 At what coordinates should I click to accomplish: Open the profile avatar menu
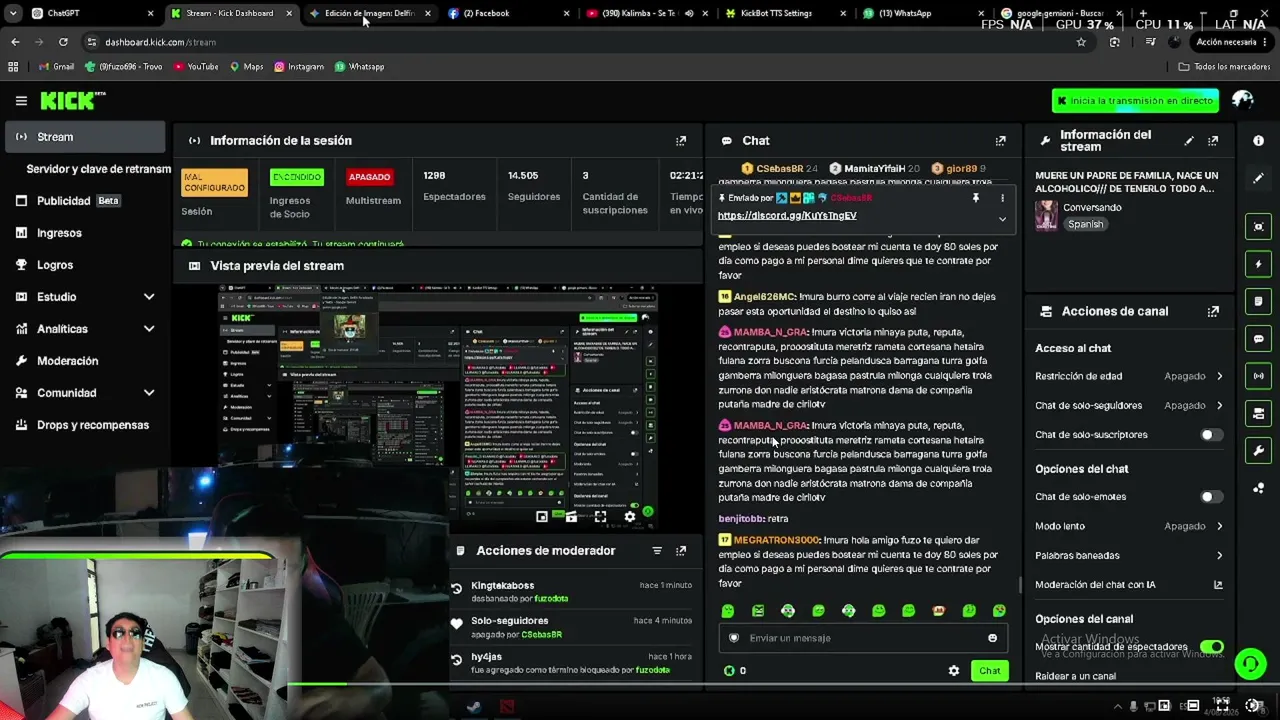click(1243, 100)
